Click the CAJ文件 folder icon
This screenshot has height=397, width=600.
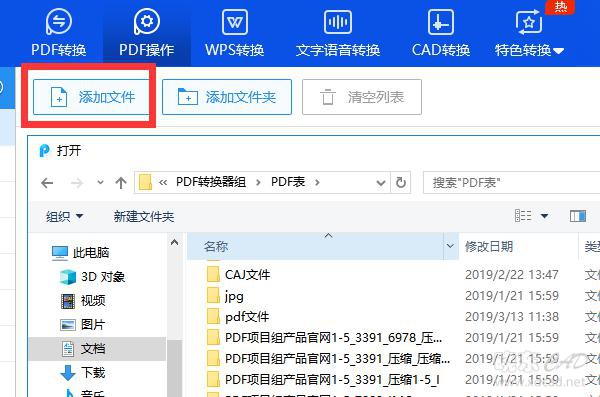point(213,274)
